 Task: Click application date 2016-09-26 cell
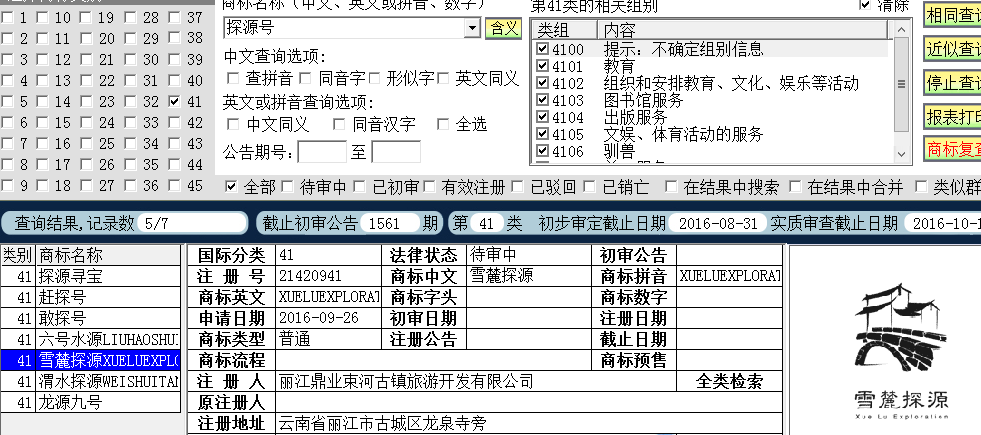pyautogui.click(x=328, y=318)
